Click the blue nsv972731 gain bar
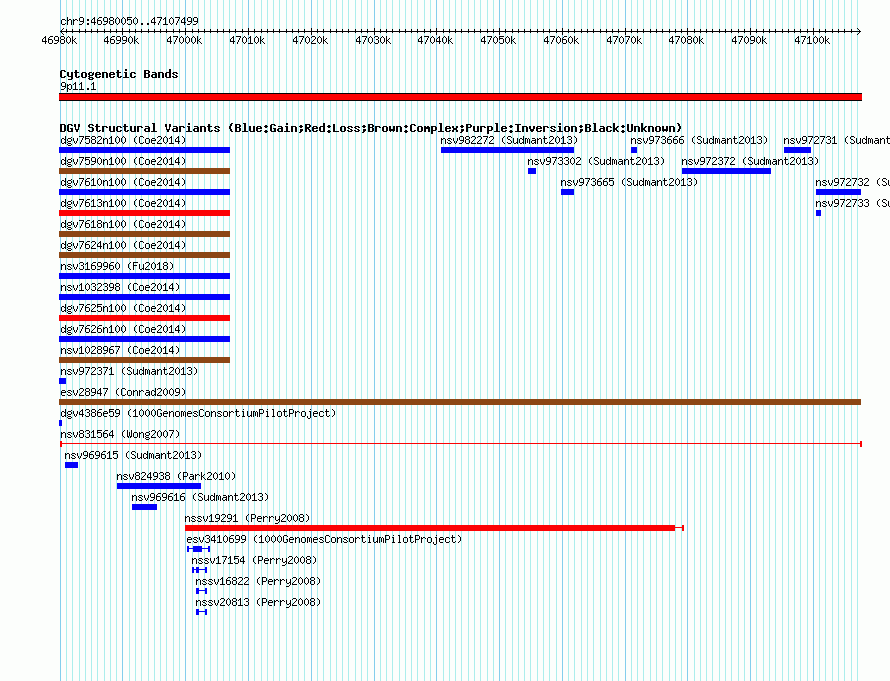Viewport: 890px width, 681px height. [797, 150]
